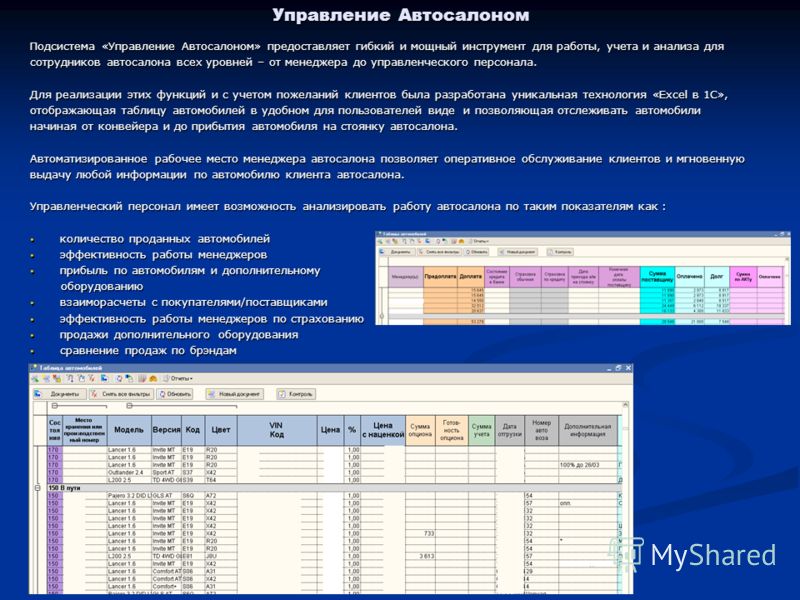This screenshot has height=600, width=800.
Task: Click Сумма поставщику column header
Action: [x=657, y=277]
